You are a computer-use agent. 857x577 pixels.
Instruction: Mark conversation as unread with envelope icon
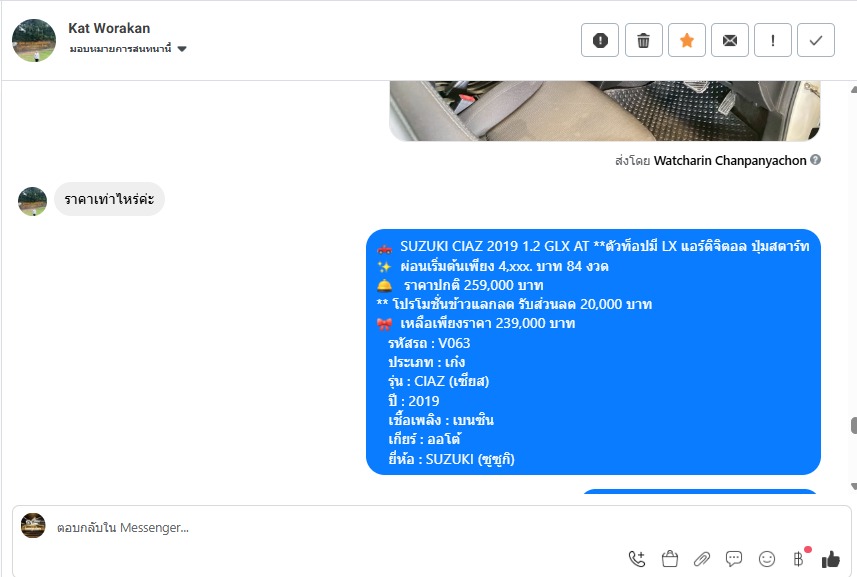[x=730, y=40]
